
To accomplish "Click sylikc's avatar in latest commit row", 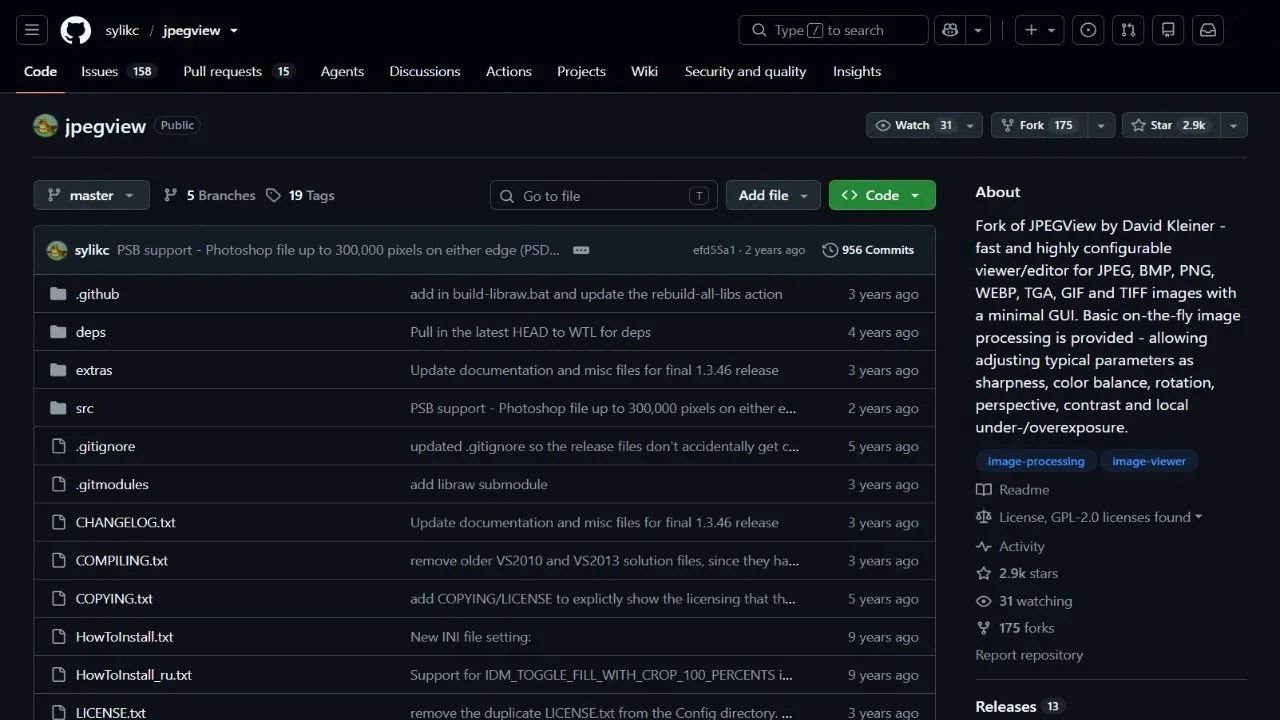I will [x=57, y=250].
